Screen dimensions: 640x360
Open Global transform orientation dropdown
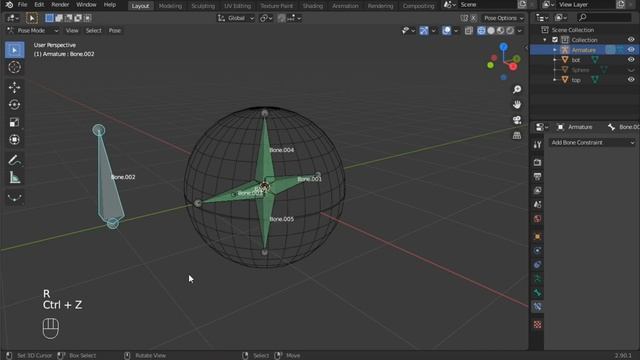click(x=236, y=18)
